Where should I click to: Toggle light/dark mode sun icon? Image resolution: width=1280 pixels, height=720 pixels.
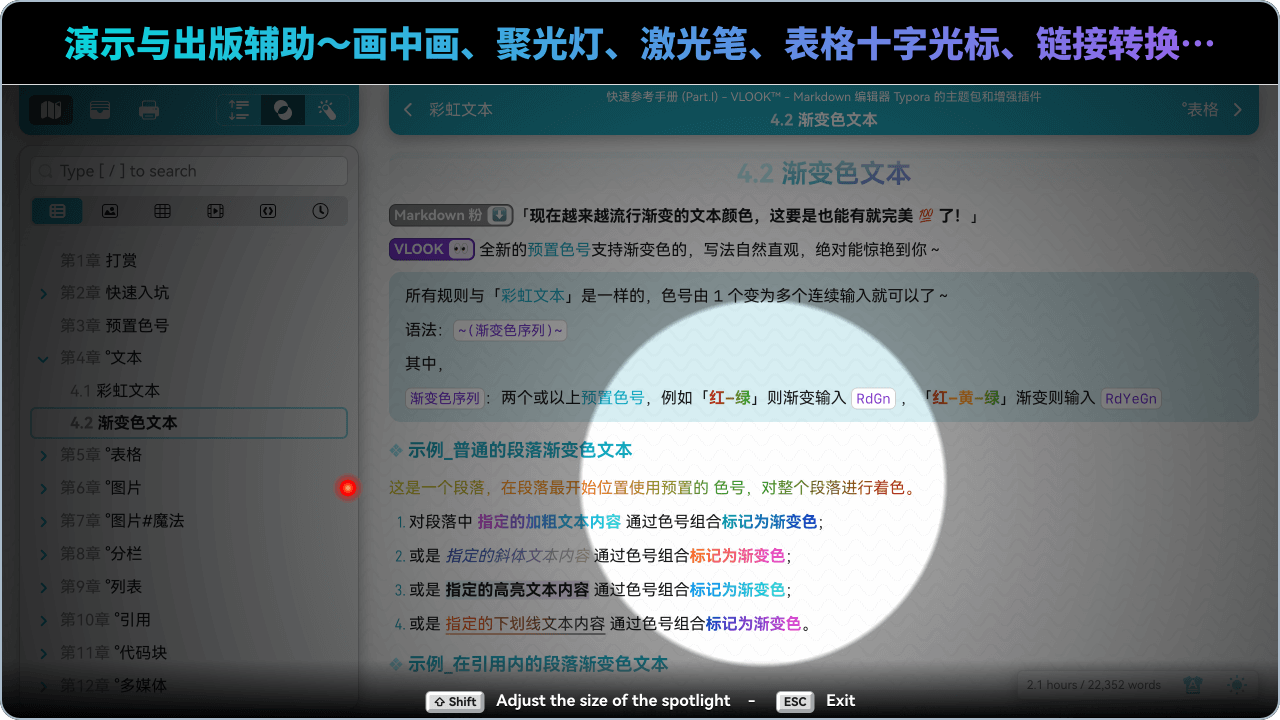pos(1238,685)
